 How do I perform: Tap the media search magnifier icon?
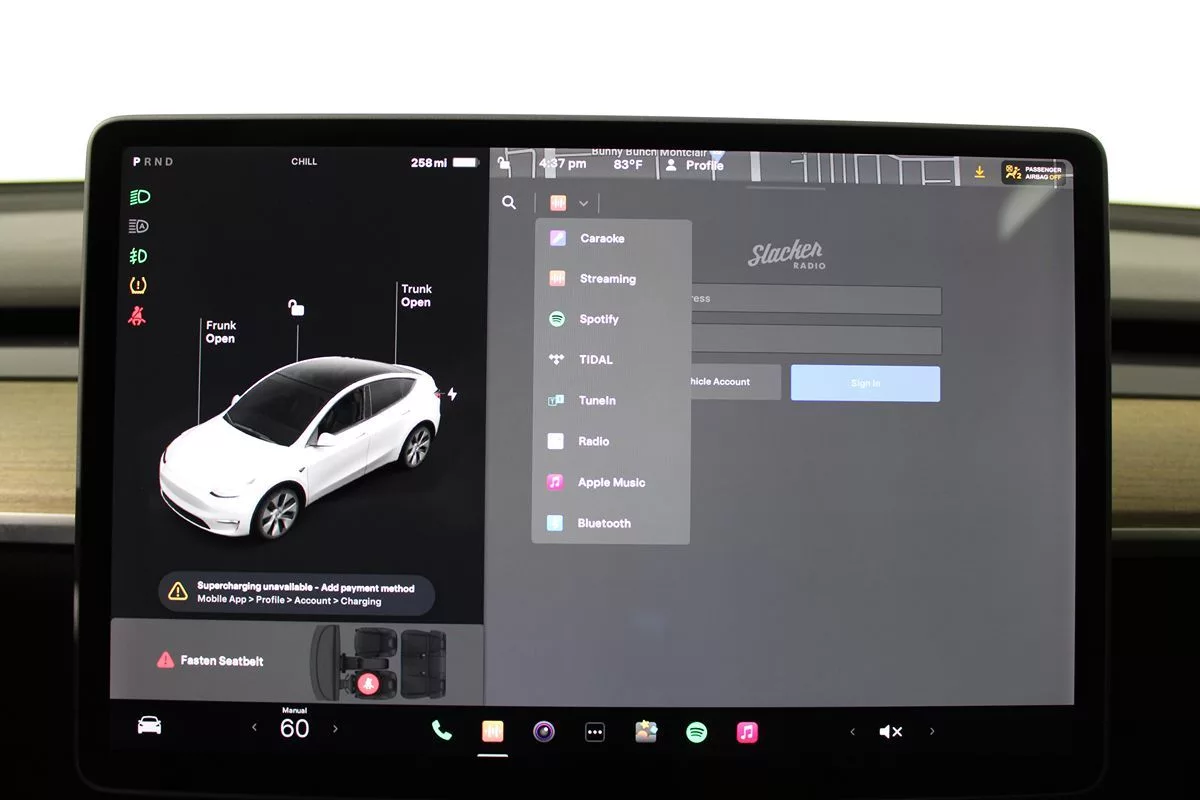coord(509,203)
